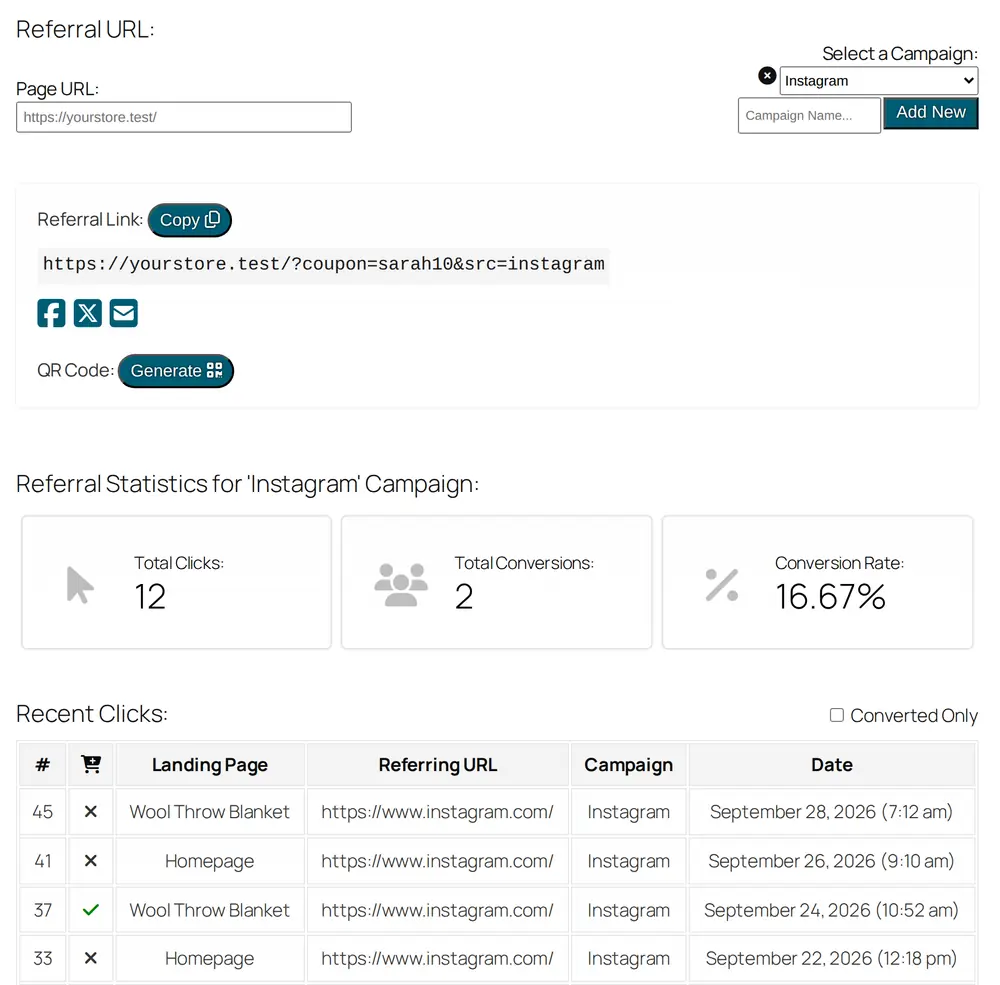This screenshot has width=1000, height=985.
Task: Click the Total Conversions people icon
Action: point(401,584)
